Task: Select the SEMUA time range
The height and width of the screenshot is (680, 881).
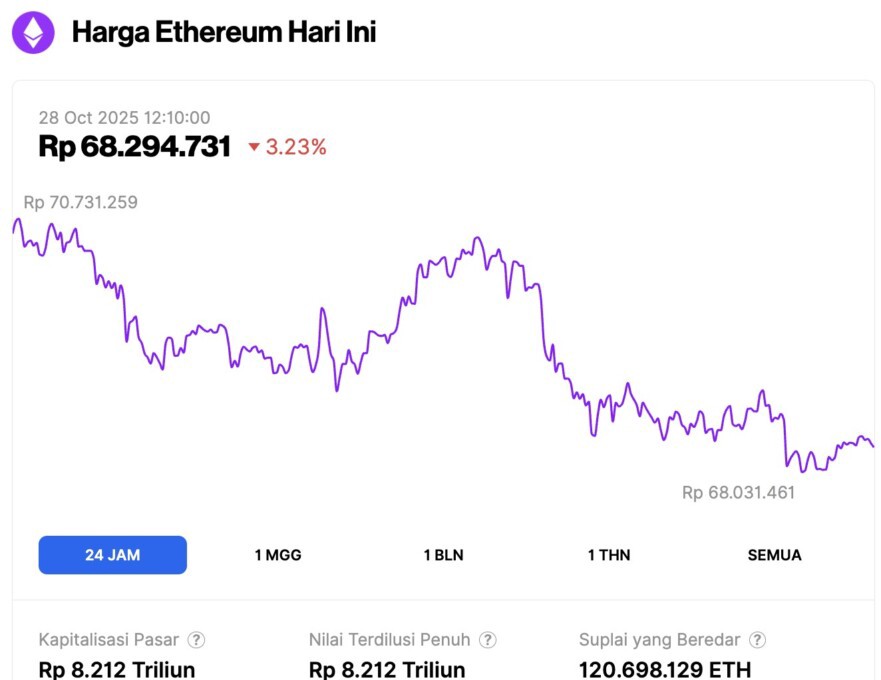Action: point(774,555)
